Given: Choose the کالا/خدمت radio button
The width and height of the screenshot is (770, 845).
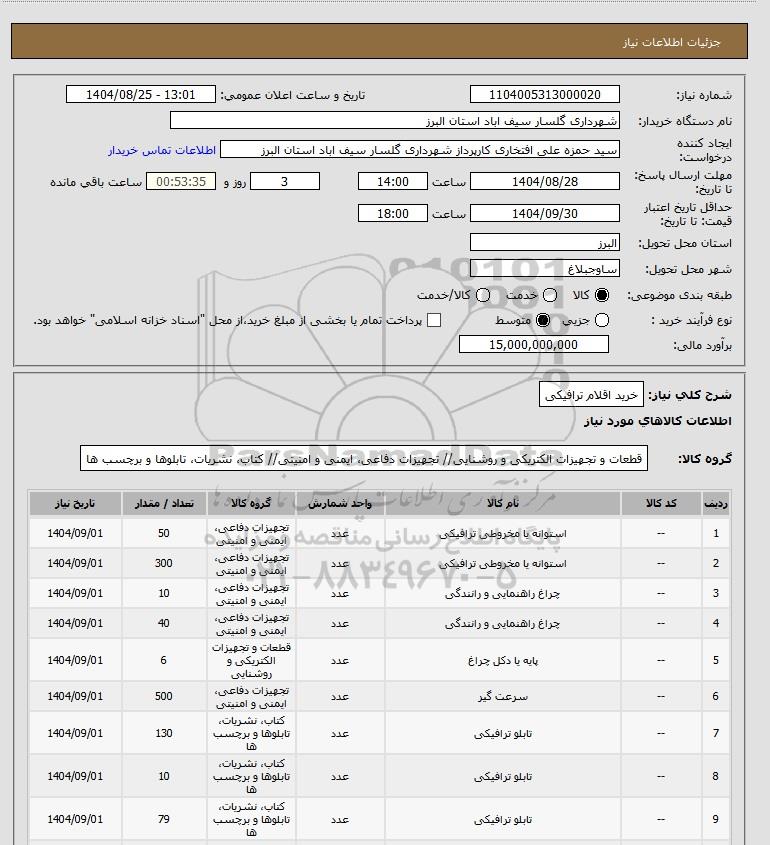Looking at the screenshot, I should pos(484,295).
